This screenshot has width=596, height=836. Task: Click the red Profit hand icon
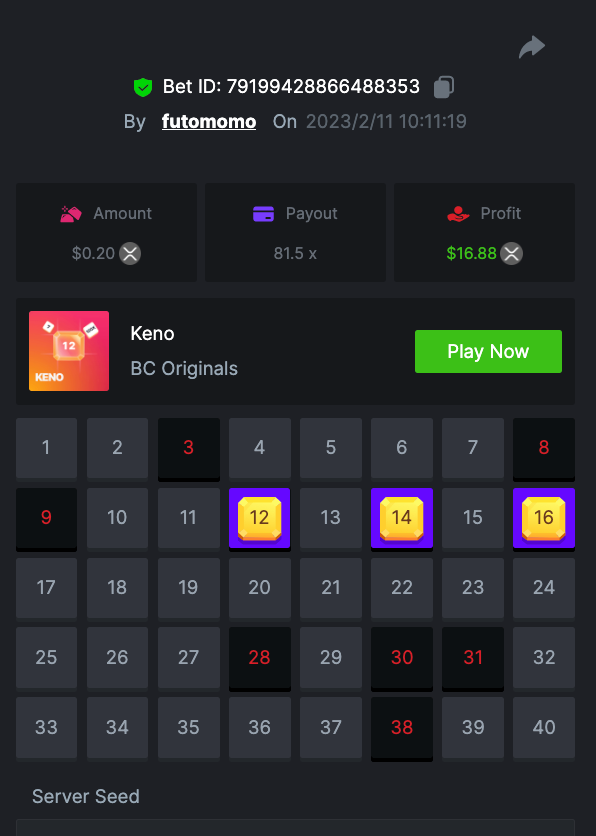tap(458, 214)
